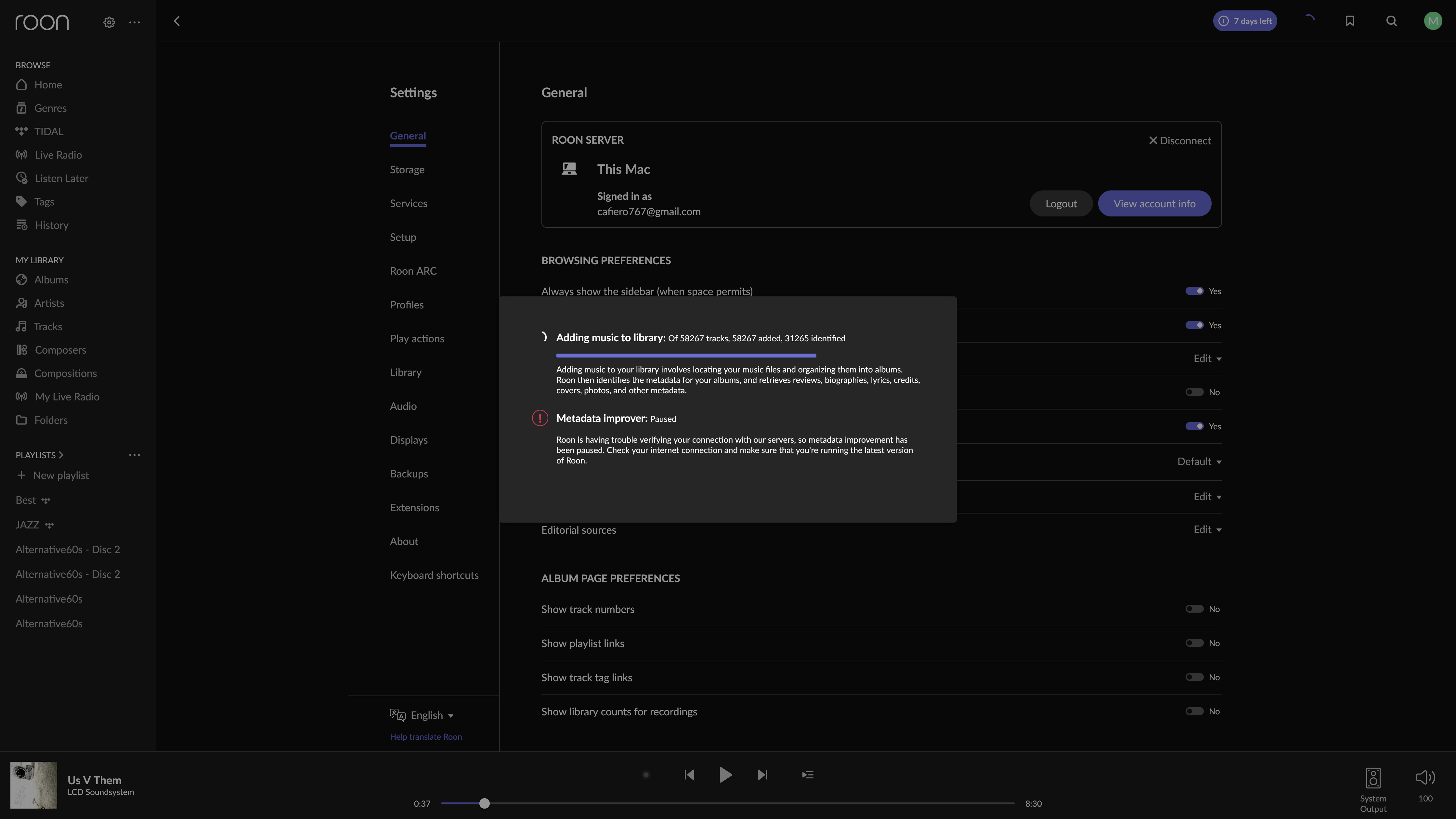
Task: Play the current track
Action: pos(726,775)
